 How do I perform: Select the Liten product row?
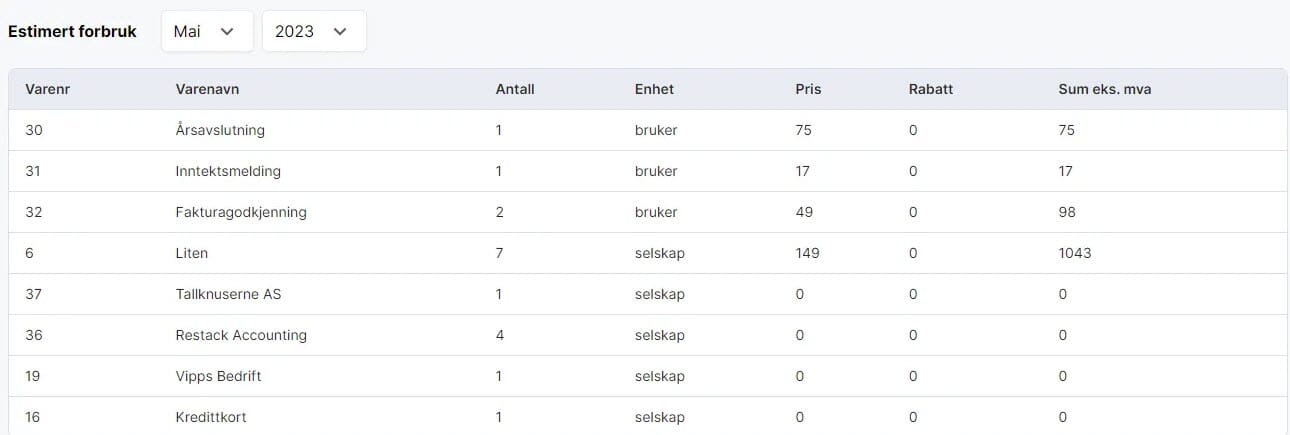pyautogui.click(x=191, y=253)
